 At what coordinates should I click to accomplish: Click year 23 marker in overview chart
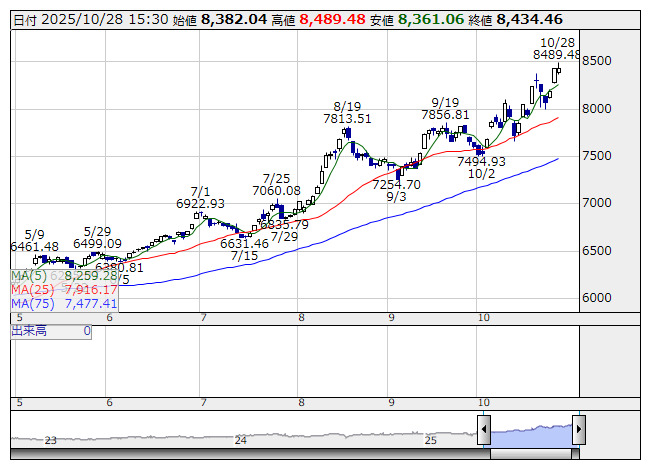point(50,440)
